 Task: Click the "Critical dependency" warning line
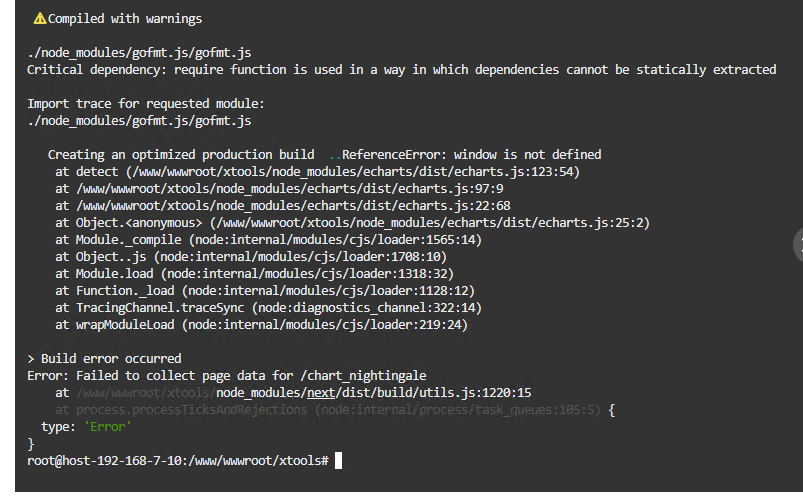point(402,70)
